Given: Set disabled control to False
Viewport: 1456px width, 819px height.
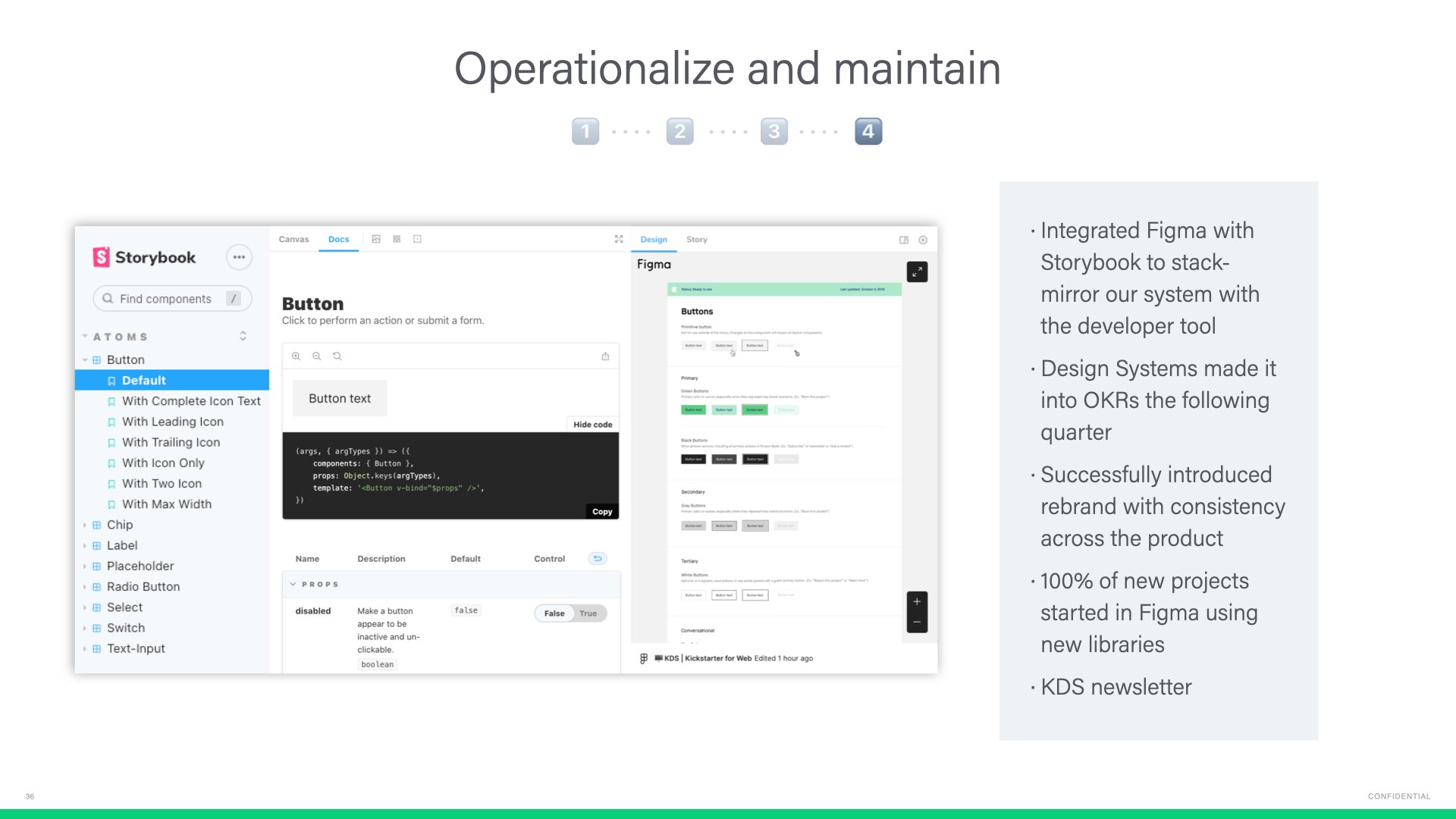Looking at the screenshot, I should click(x=554, y=613).
